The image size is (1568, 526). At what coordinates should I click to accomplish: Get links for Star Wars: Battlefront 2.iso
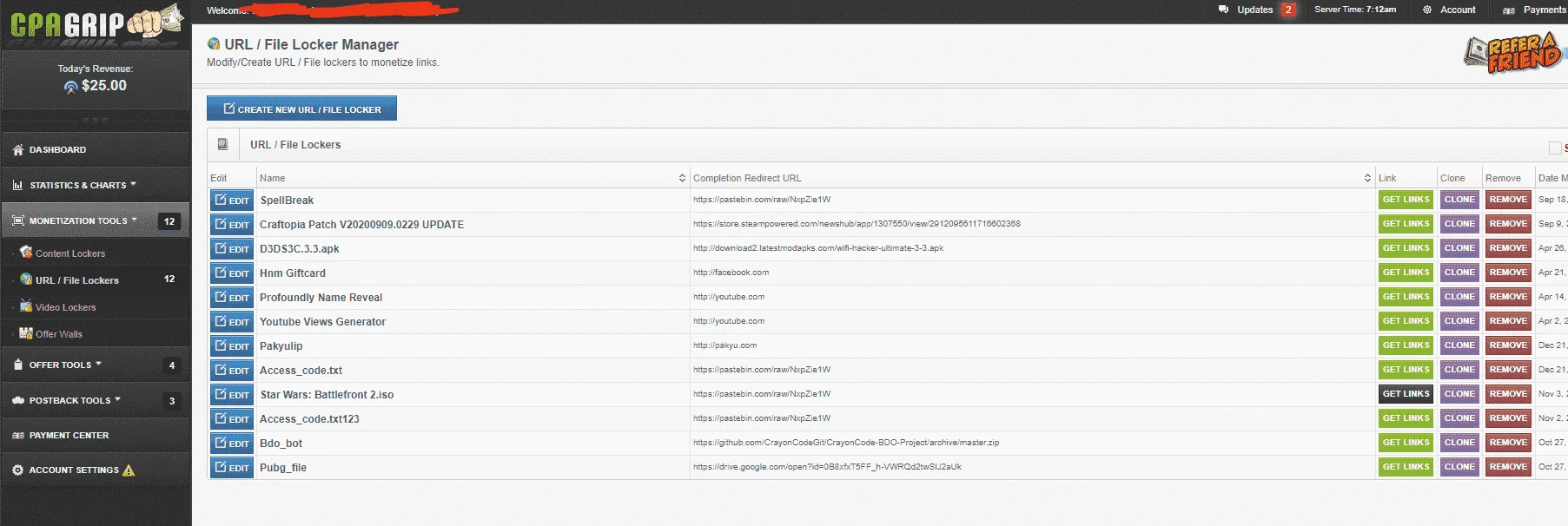point(1406,394)
